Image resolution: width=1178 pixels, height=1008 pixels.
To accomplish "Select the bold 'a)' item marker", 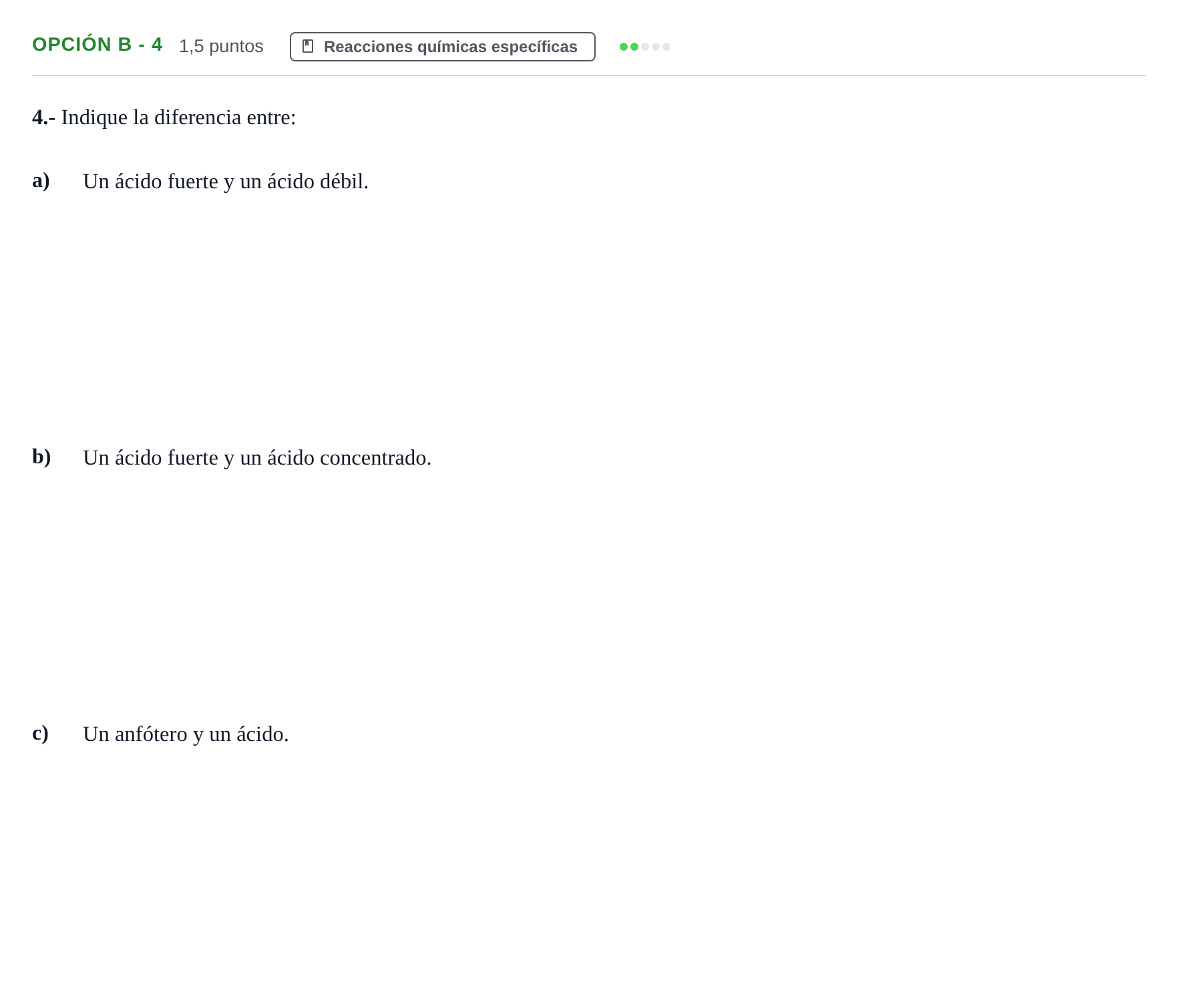I will (x=41, y=180).
